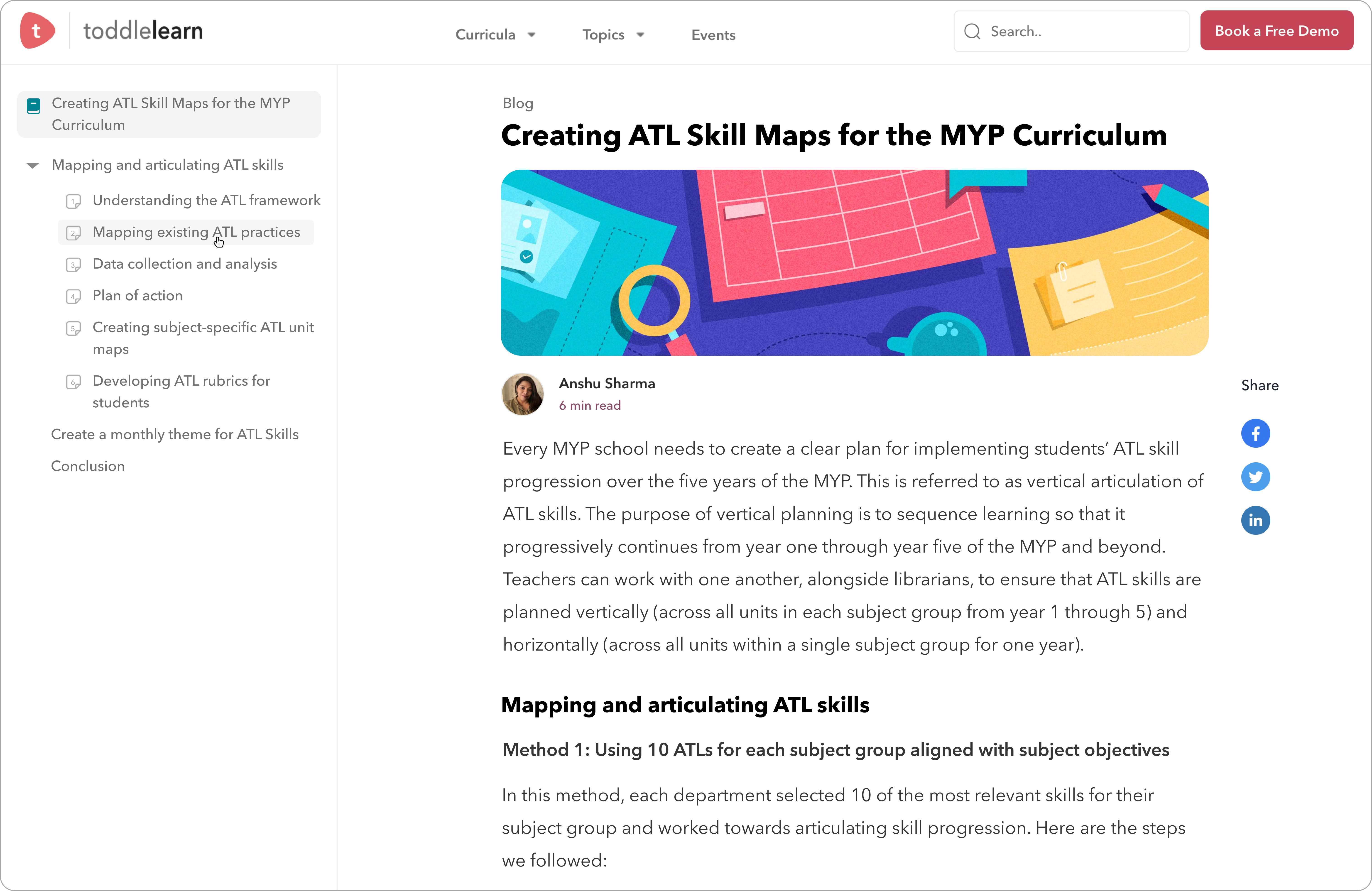Click the step 1 icon beside Understanding framework
1372x891 pixels.
pyautogui.click(x=73, y=201)
